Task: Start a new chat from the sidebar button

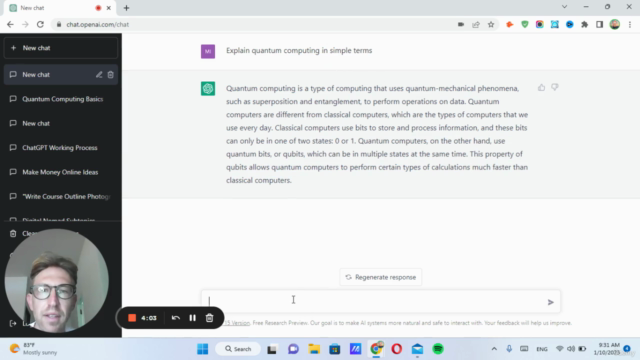Action: (x=61, y=48)
